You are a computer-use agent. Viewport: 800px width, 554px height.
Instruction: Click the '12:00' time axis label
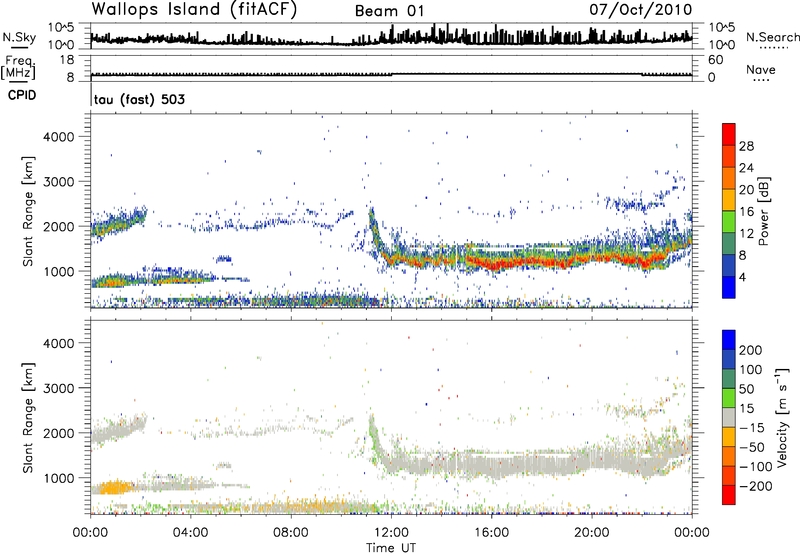(391, 533)
